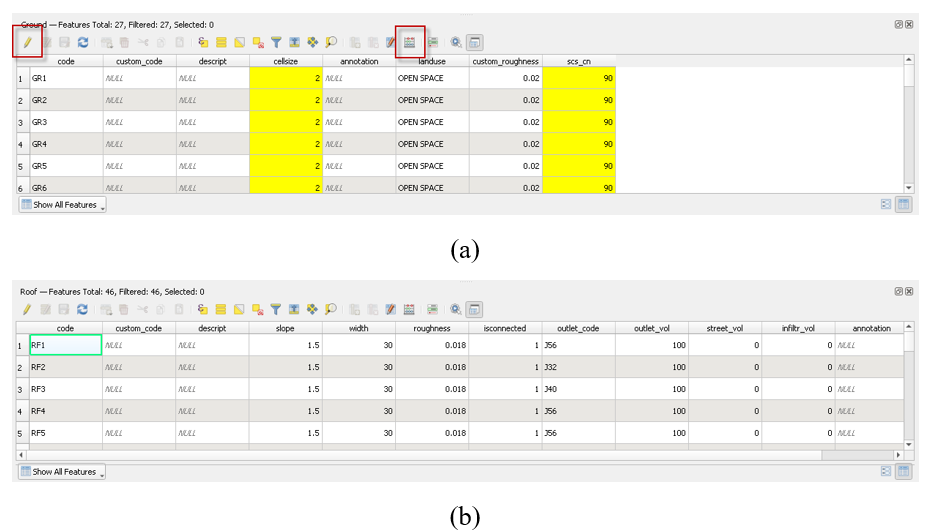Image resolution: width=932 pixels, height=531 pixels.
Task: Switch Ground table to form view
Action: tap(886, 204)
